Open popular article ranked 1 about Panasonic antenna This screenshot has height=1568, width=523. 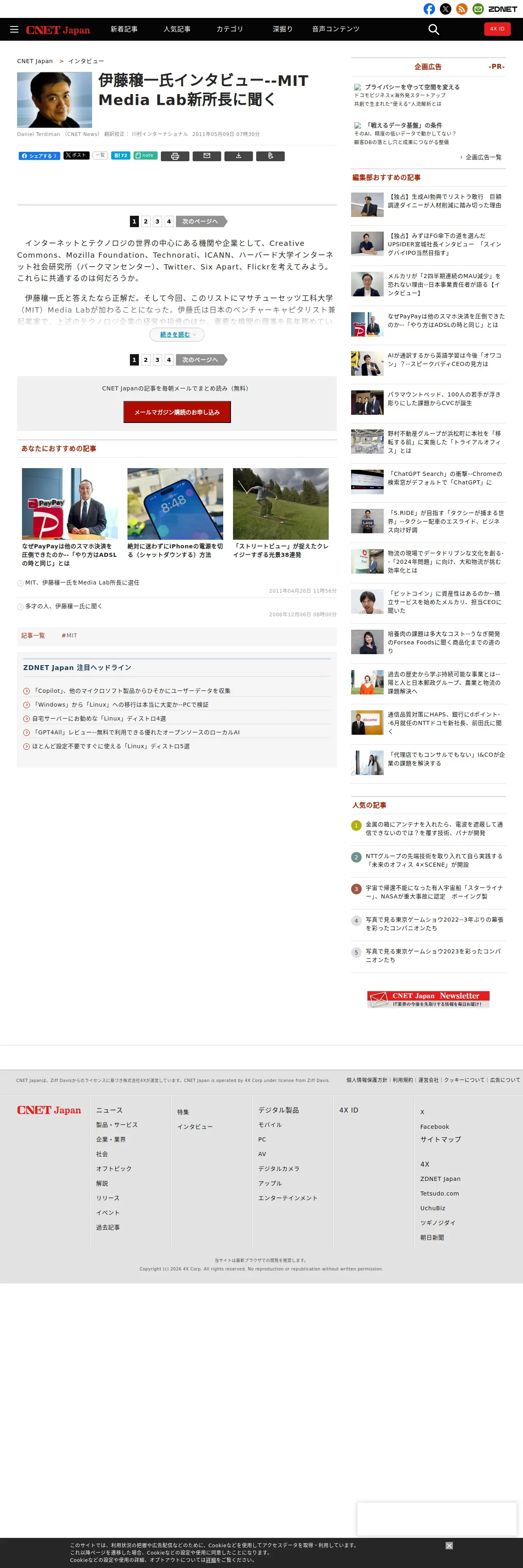[434, 828]
